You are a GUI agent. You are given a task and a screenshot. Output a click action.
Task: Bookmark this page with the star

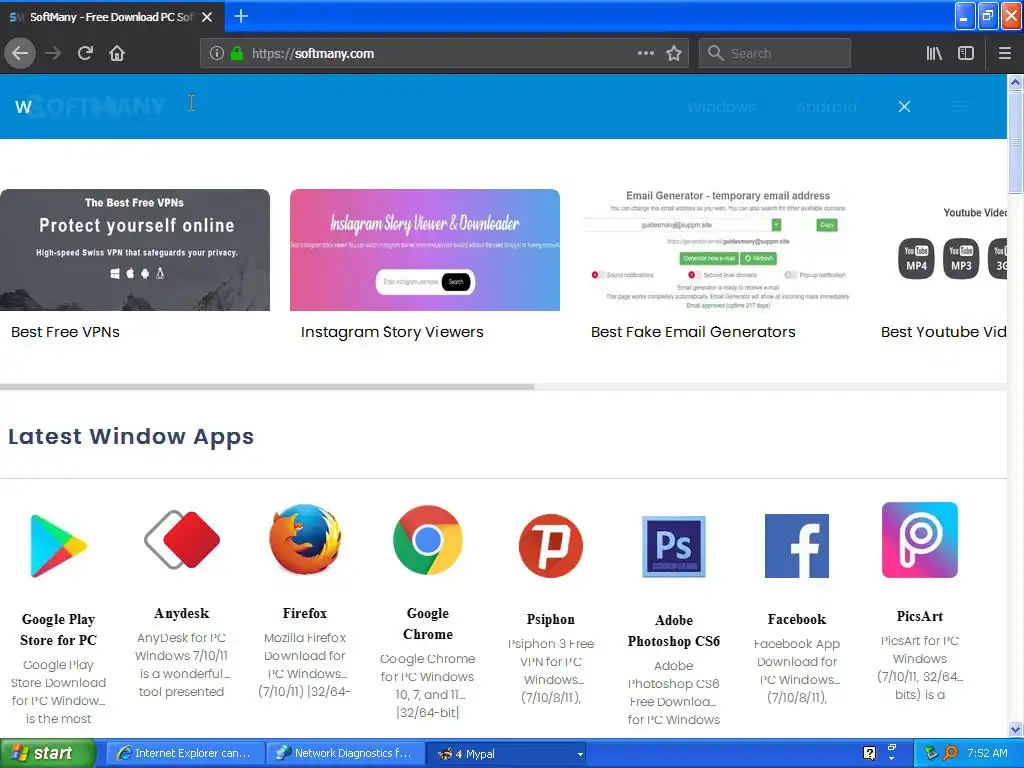[674, 53]
